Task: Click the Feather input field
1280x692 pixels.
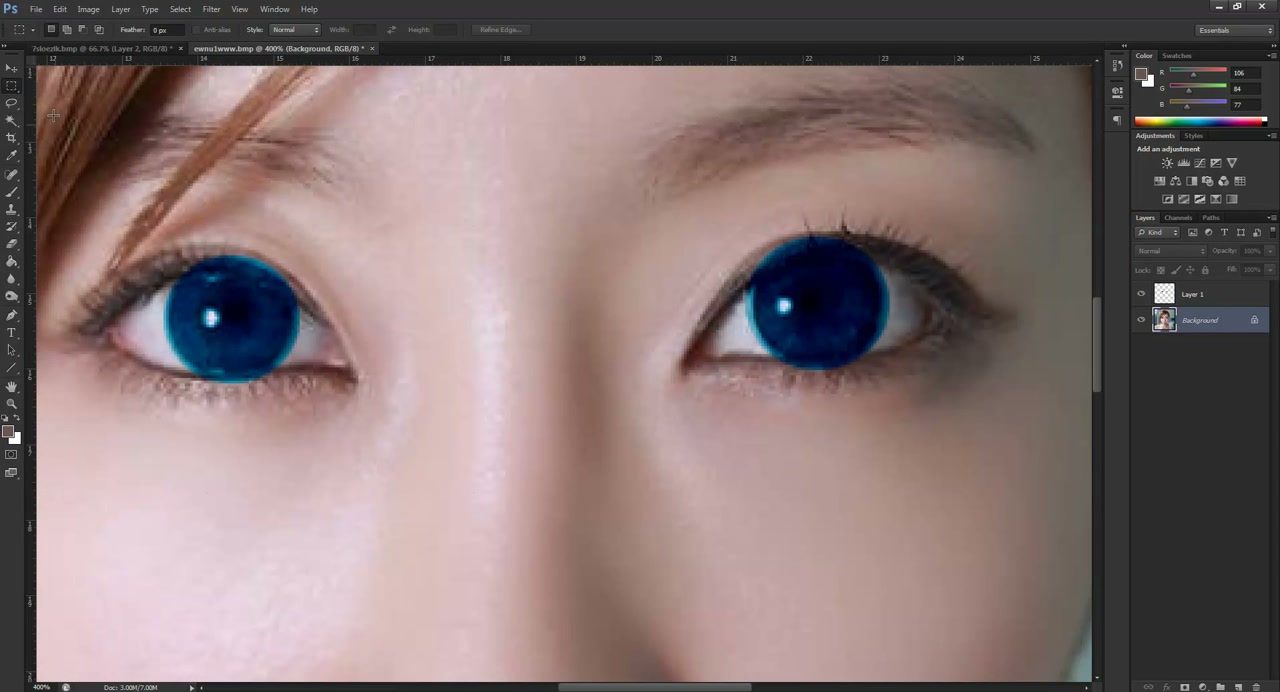Action: pyautogui.click(x=166, y=30)
